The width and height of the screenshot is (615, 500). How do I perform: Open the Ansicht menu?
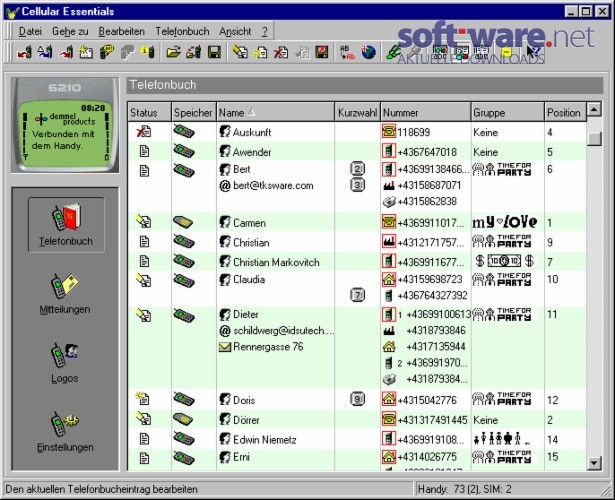235,31
